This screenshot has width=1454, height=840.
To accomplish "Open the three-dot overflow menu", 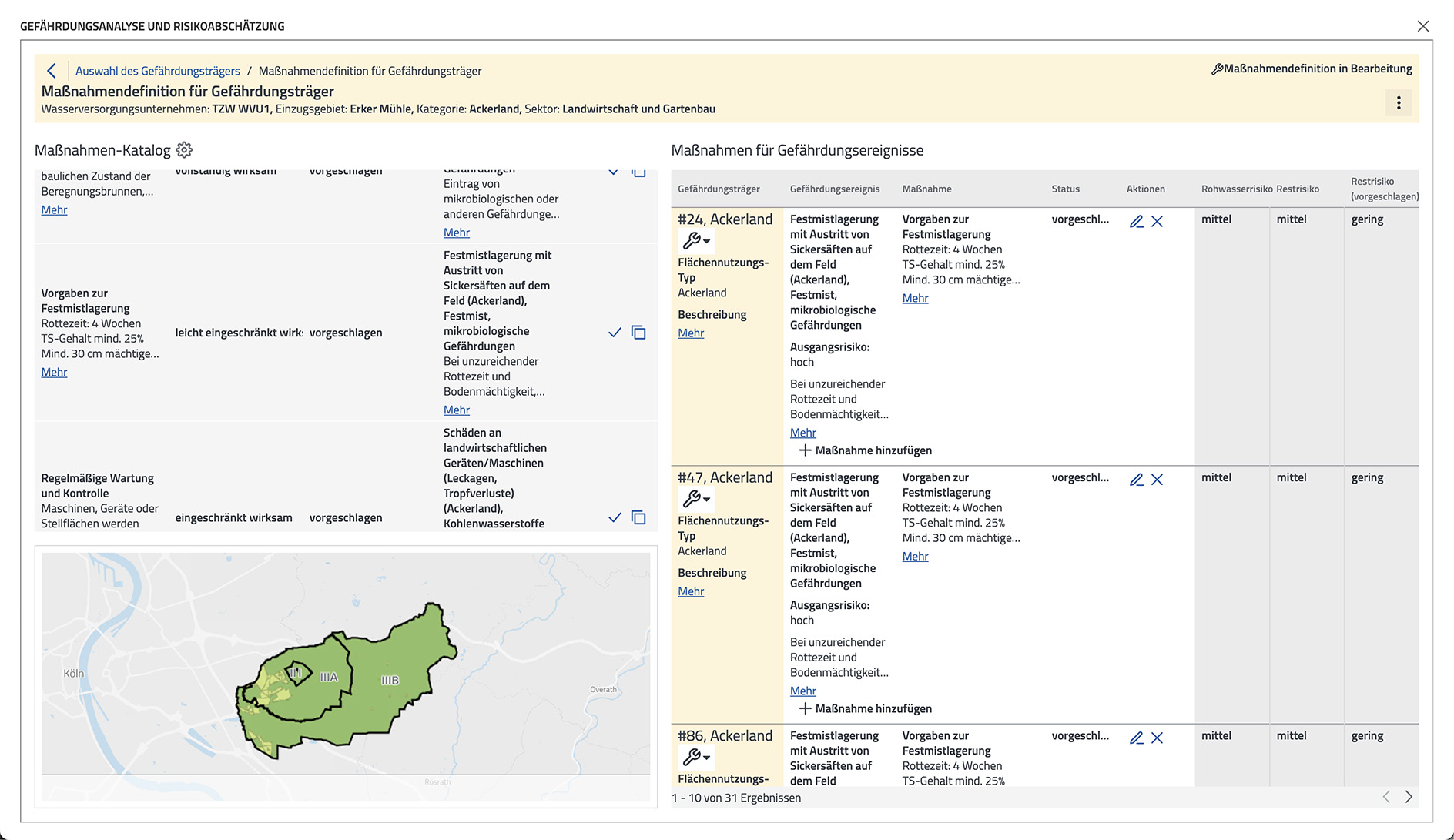I will [1399, 102].
